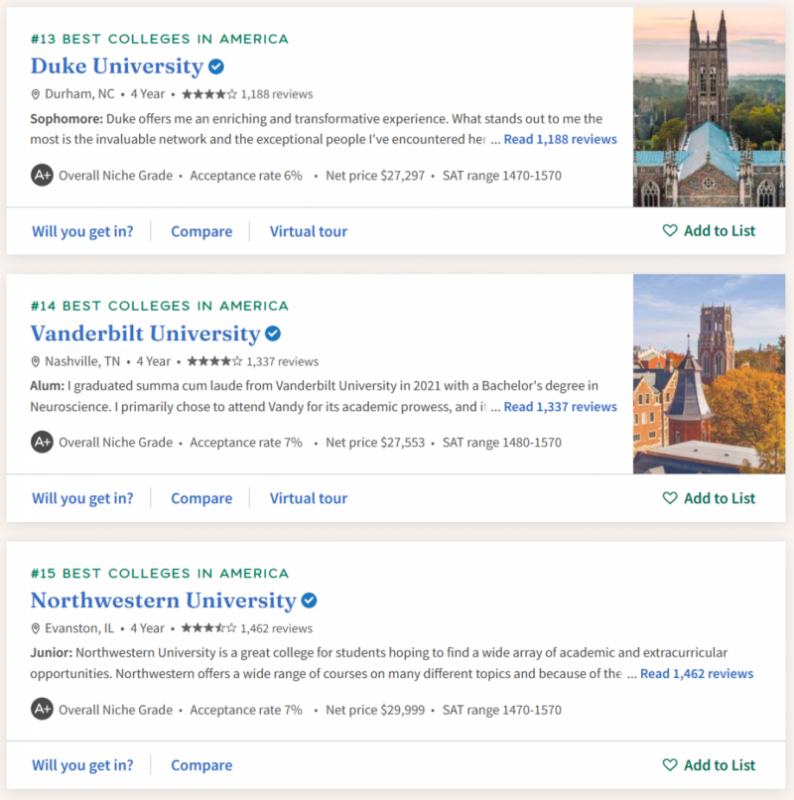
Task: Click the Junior review snippet for Northwestern
Action: [x=379, y=663]
